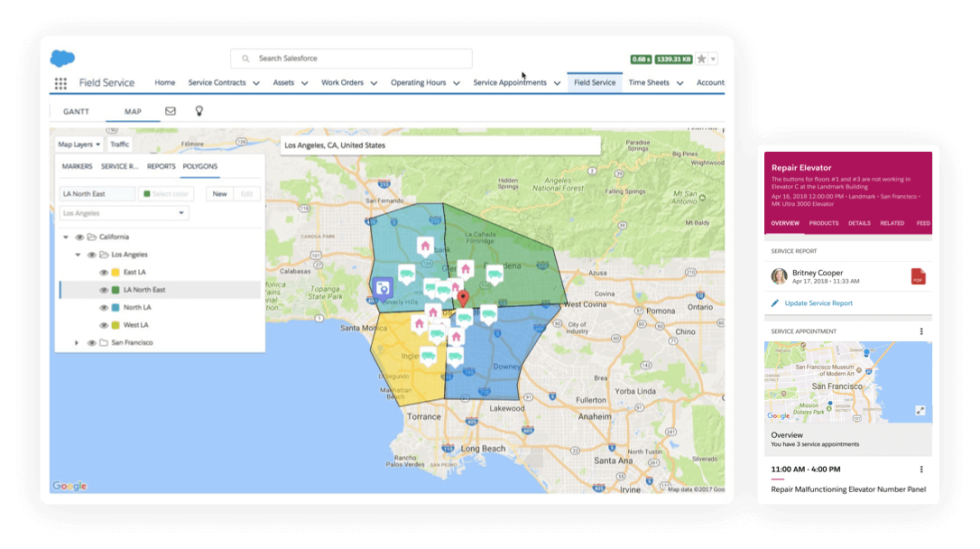This screenshot has width=980, height=549.
Task: Hide the North LA polygon
Action: [104, 308]
